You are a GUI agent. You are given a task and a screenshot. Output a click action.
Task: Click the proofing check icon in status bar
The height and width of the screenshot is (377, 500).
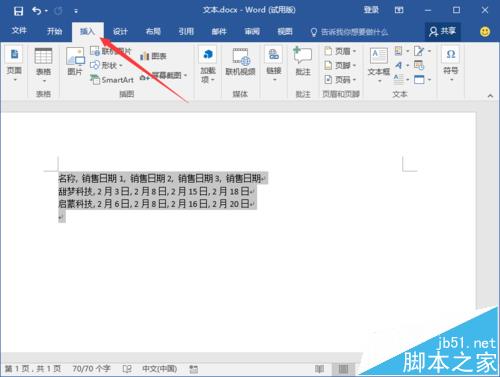[x=127, y=369]
